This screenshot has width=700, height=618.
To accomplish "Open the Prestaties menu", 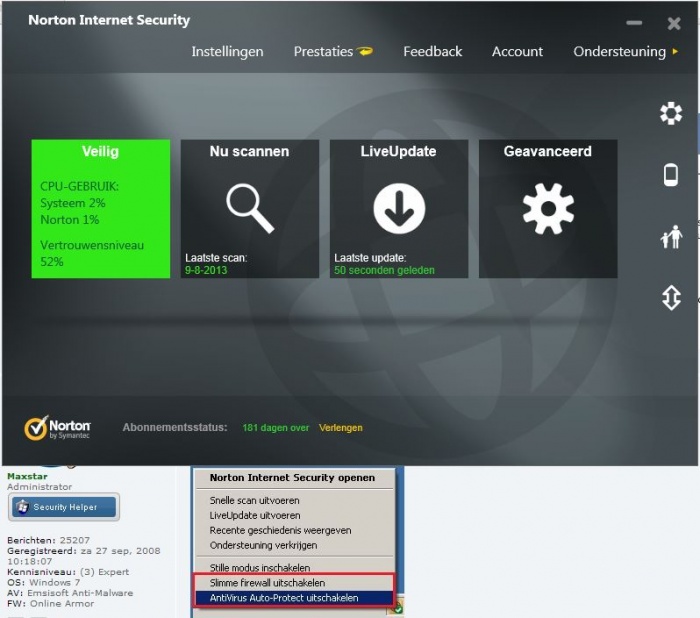I will tap(323, 52).
